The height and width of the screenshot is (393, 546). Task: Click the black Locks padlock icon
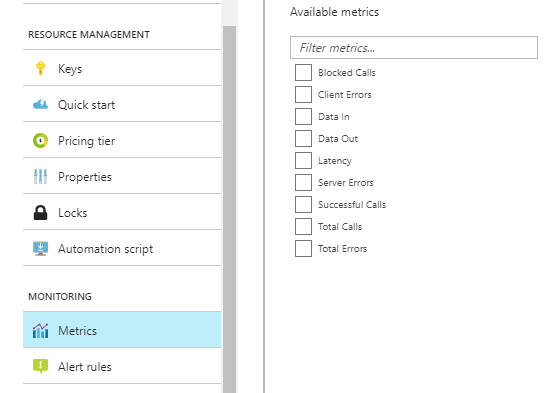[40, 212]
